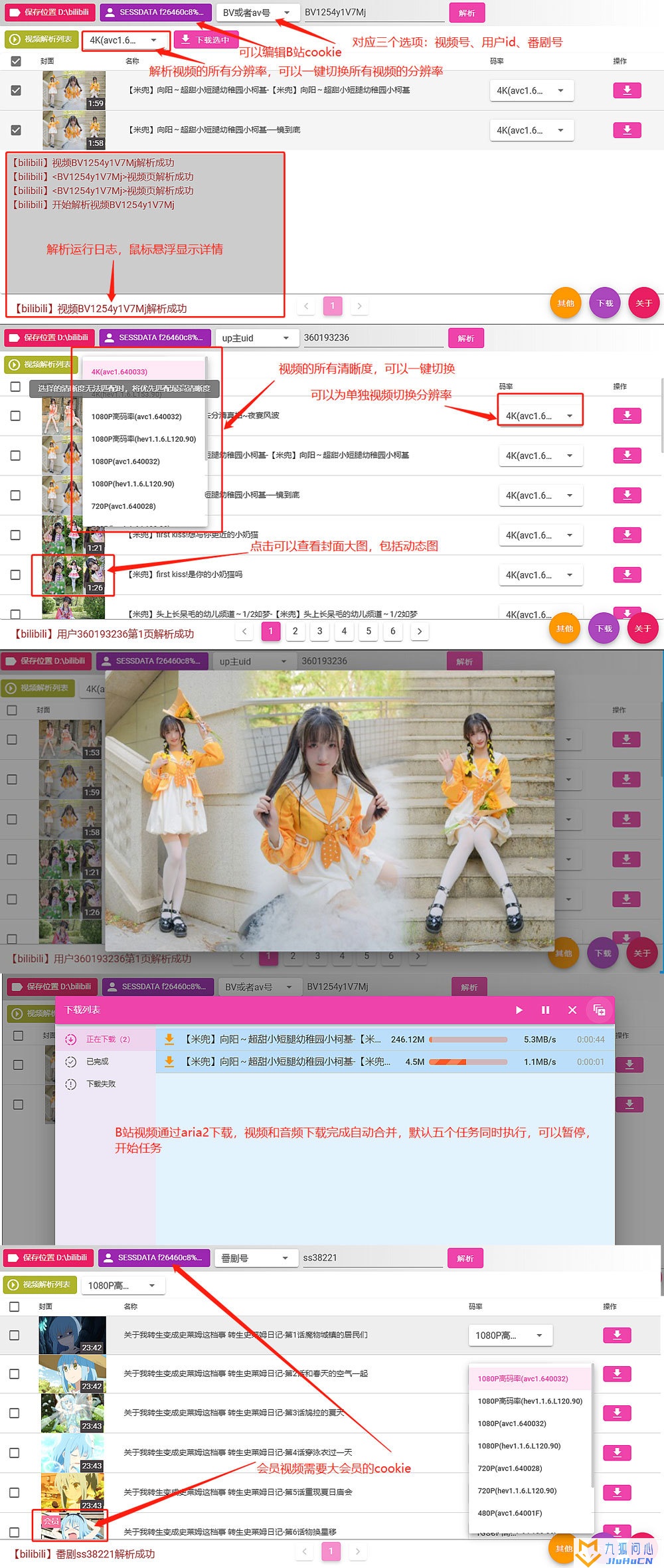
Task: Open the 番剧号 type dropdown
Action: coord(255,1259)
